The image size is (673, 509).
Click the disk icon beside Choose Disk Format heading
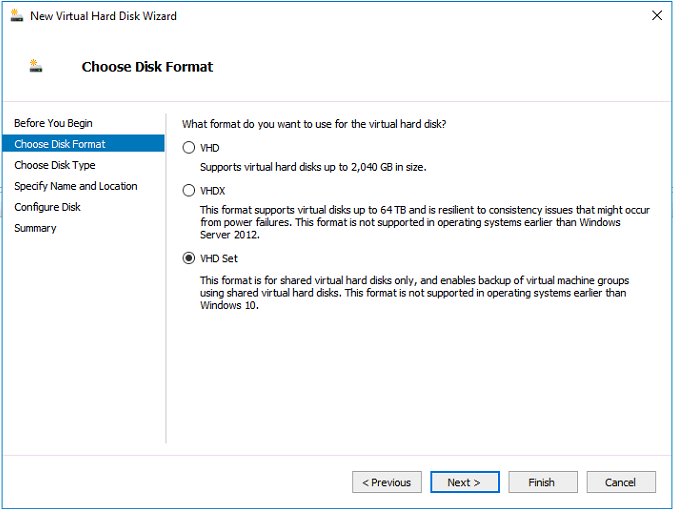pyautogui.click(x=36, y=67)
